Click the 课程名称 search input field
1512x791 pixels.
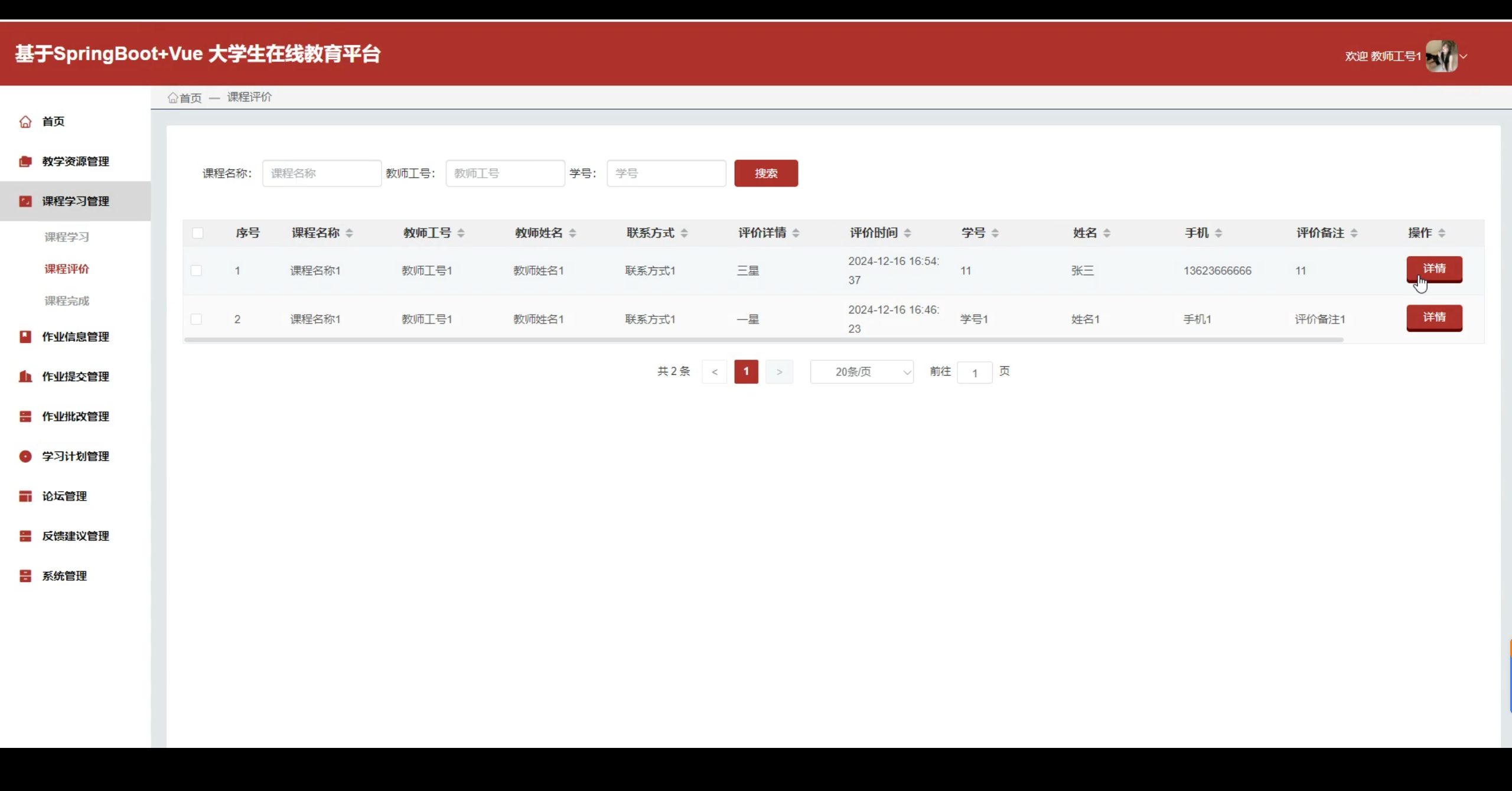tap(322, 174)
